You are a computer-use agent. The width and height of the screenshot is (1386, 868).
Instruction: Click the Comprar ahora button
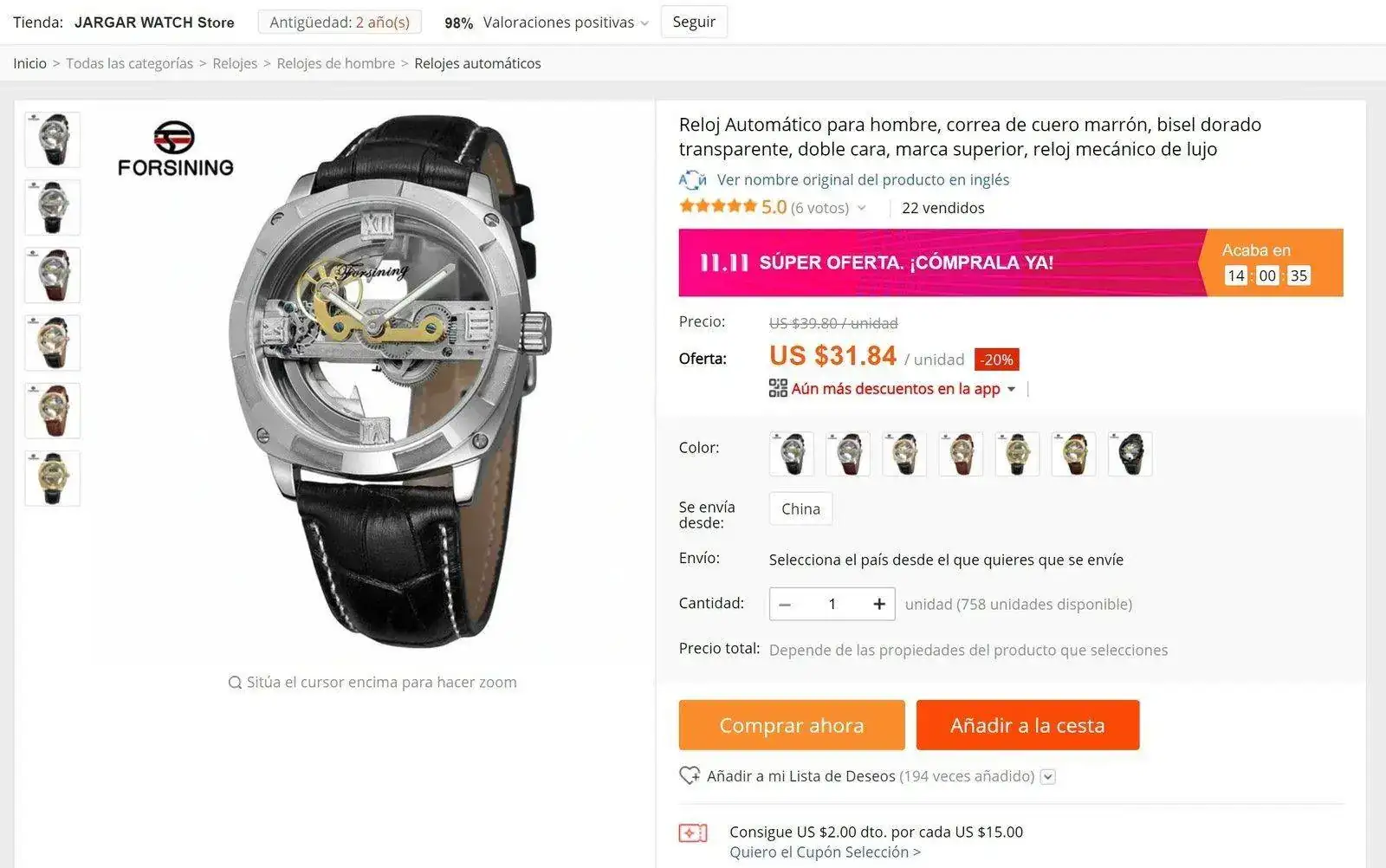click(792, 725)
